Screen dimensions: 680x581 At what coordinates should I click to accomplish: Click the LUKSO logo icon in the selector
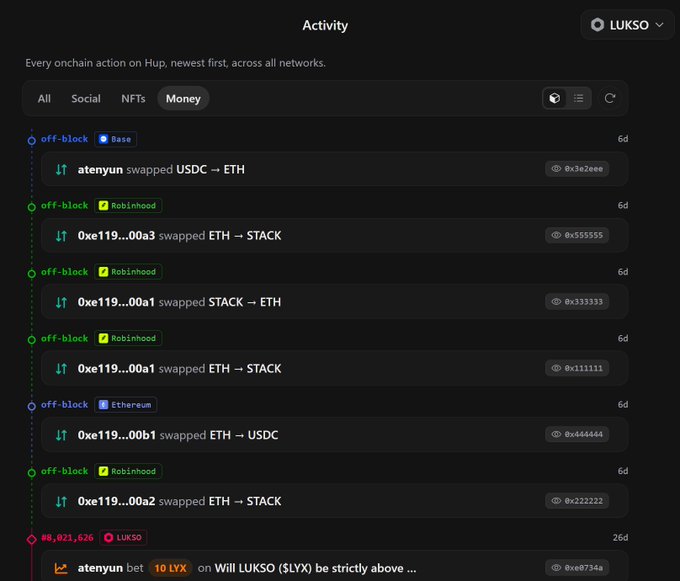(x=597, y=25)
